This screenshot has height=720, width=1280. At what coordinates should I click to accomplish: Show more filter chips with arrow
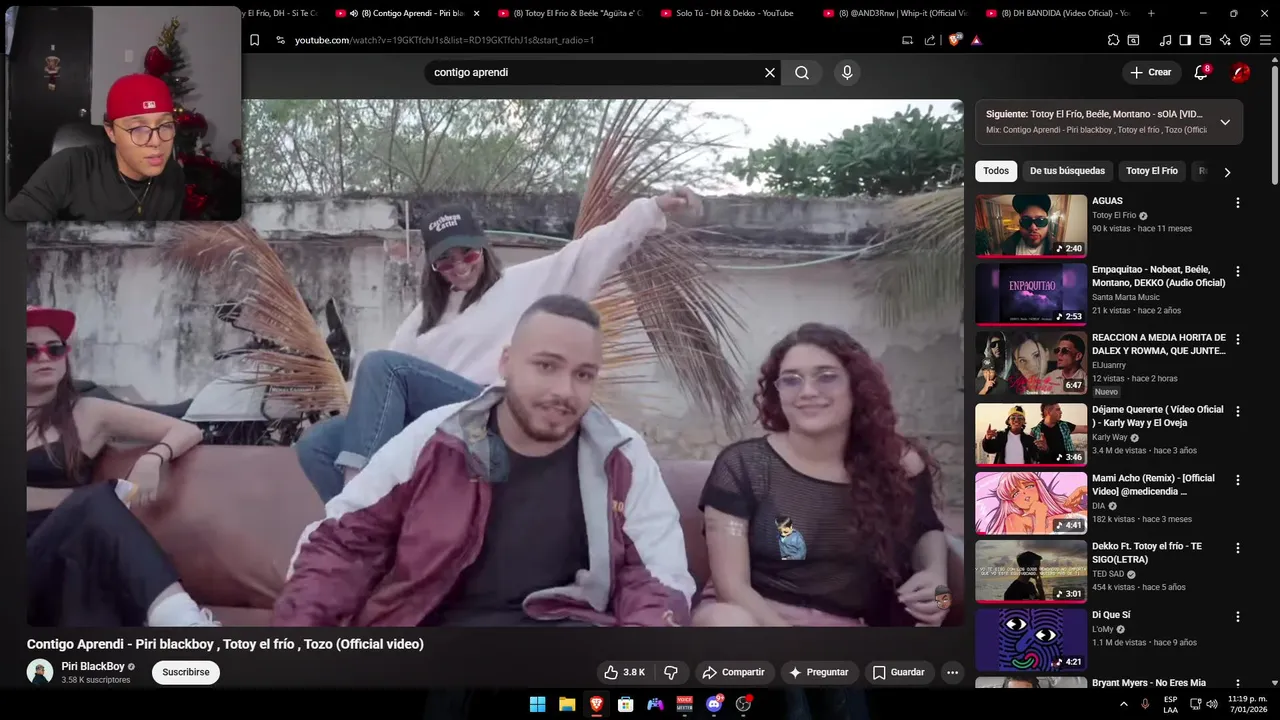(x=1227, y=172)
